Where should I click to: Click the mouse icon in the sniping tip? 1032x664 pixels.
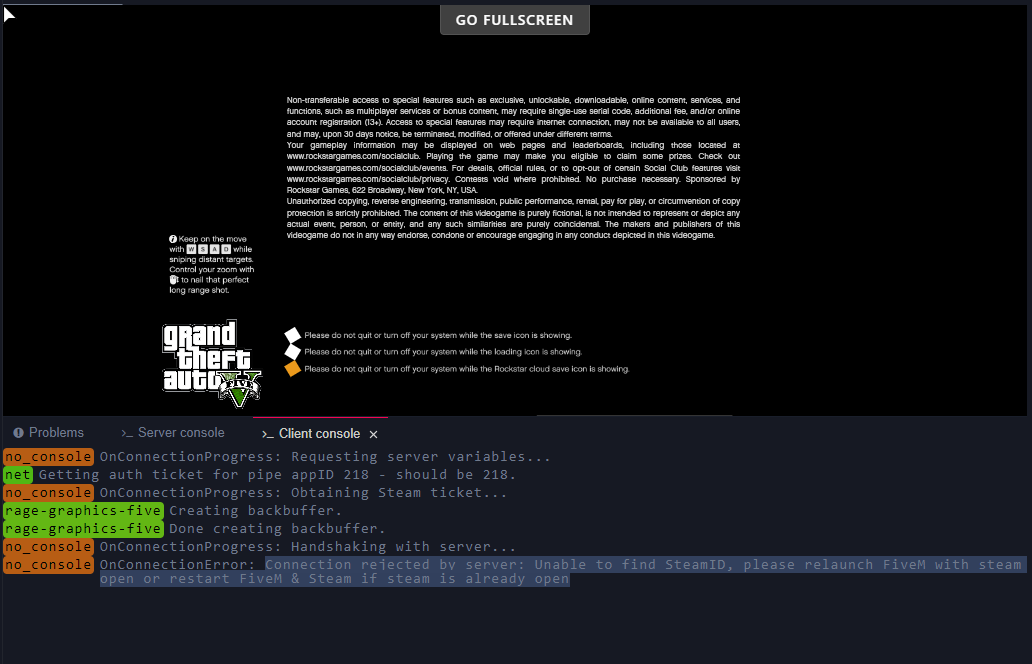pyautogui.click(x=174, y=280)
